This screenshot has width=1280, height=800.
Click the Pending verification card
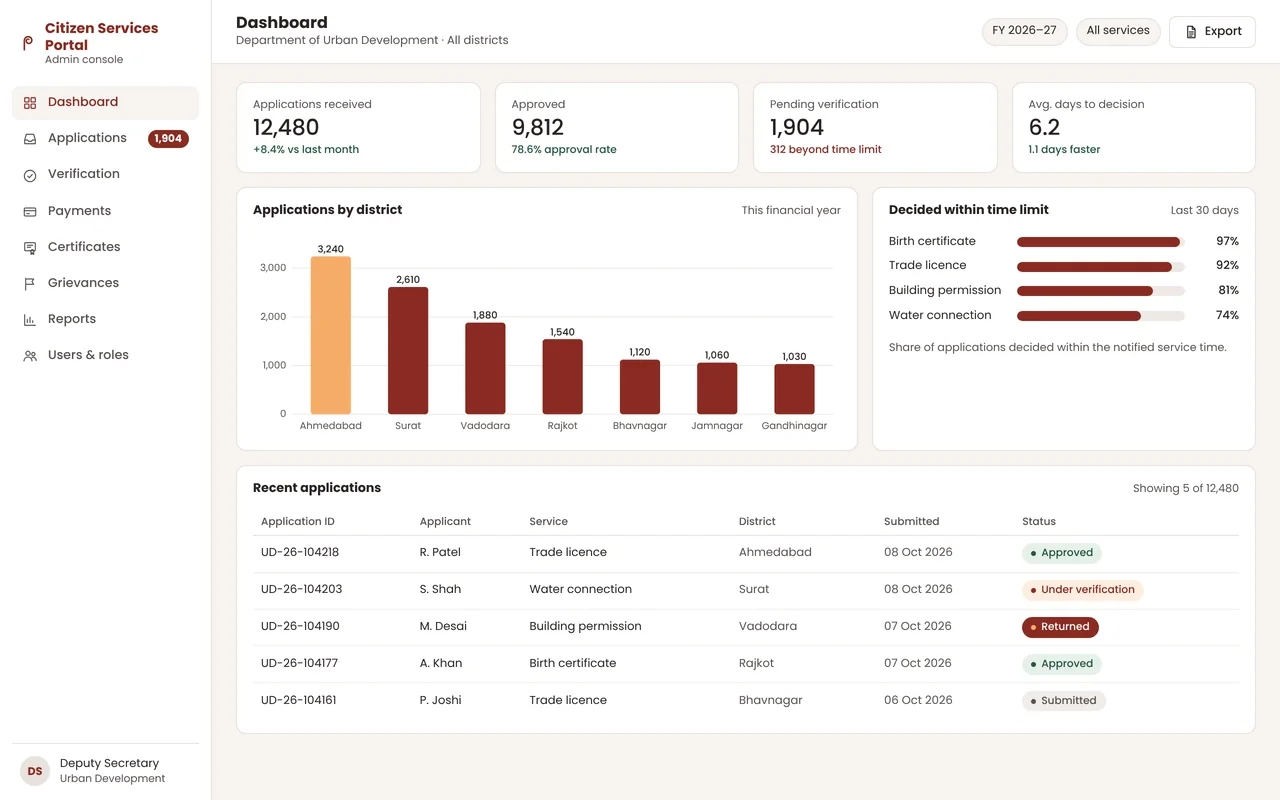[x=875, y=127]
